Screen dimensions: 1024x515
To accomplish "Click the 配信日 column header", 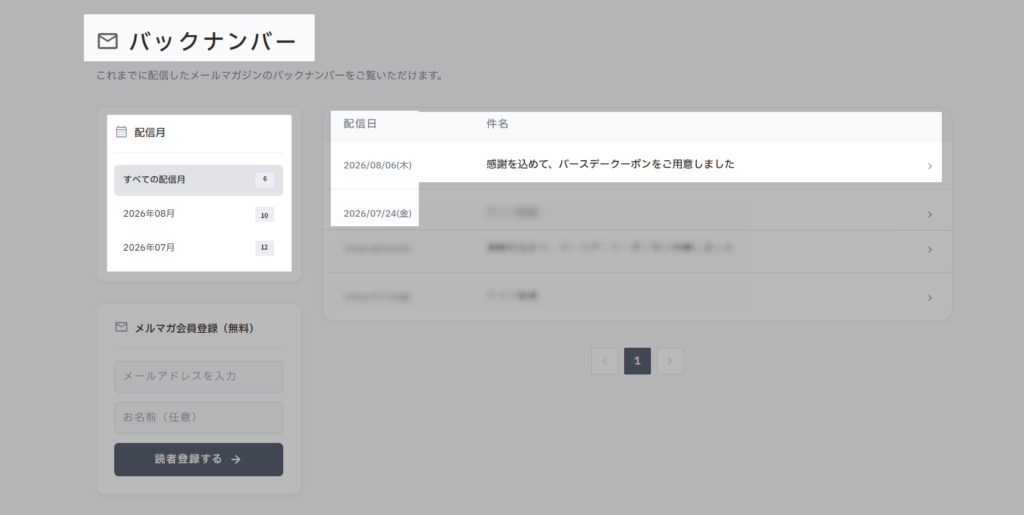I will pos(360,124).
